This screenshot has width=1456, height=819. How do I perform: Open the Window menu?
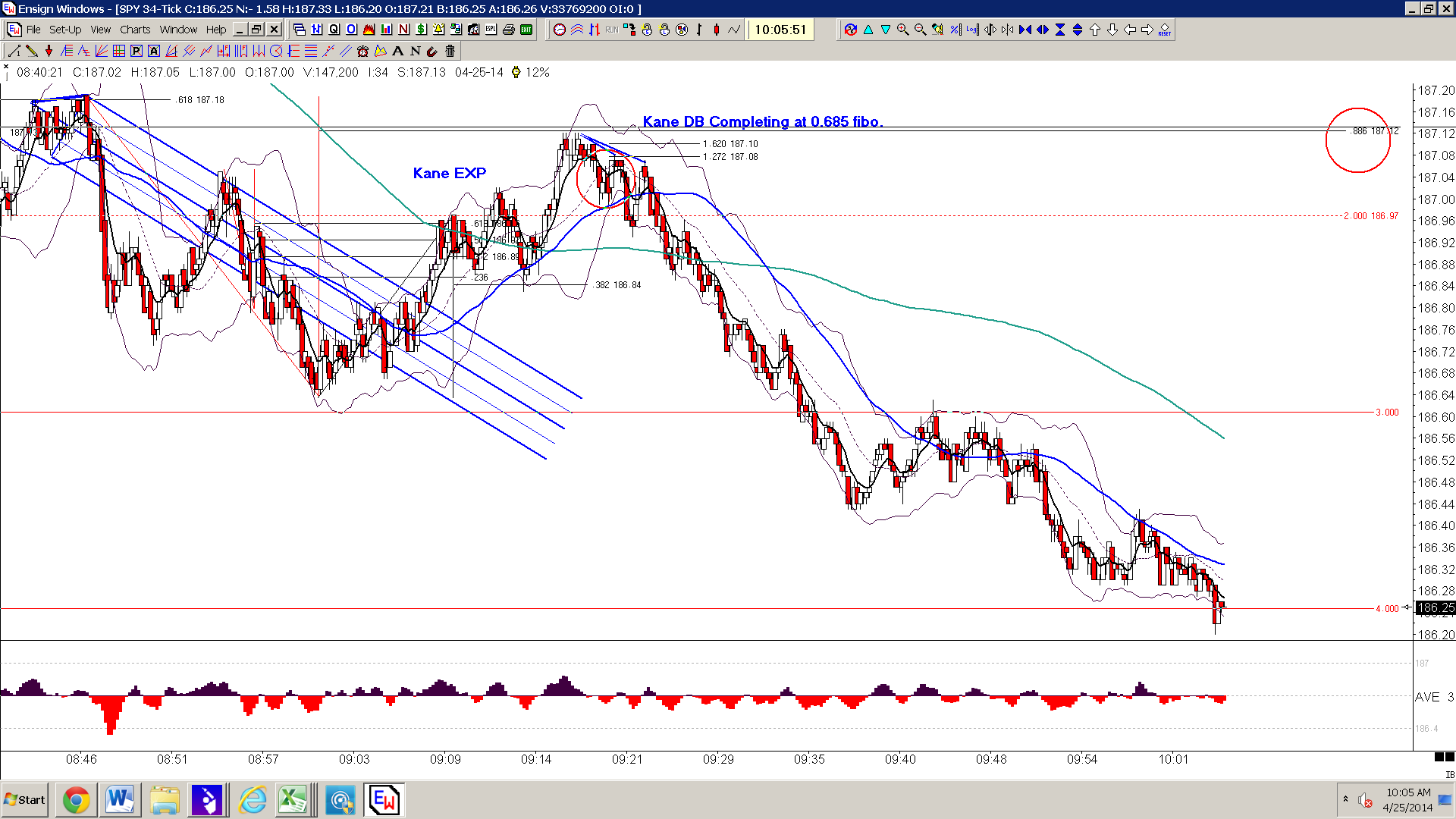point(178,30)
